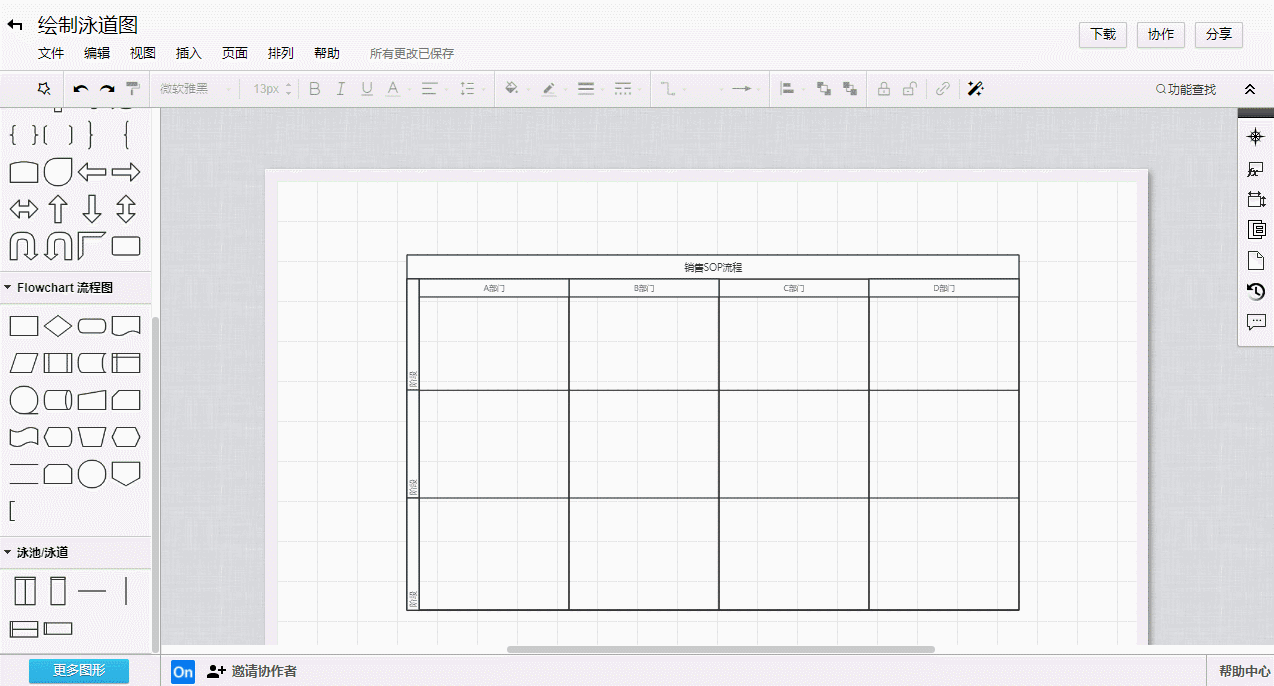Open the history panel on the right sidebar

click(x=1255, y=290)
